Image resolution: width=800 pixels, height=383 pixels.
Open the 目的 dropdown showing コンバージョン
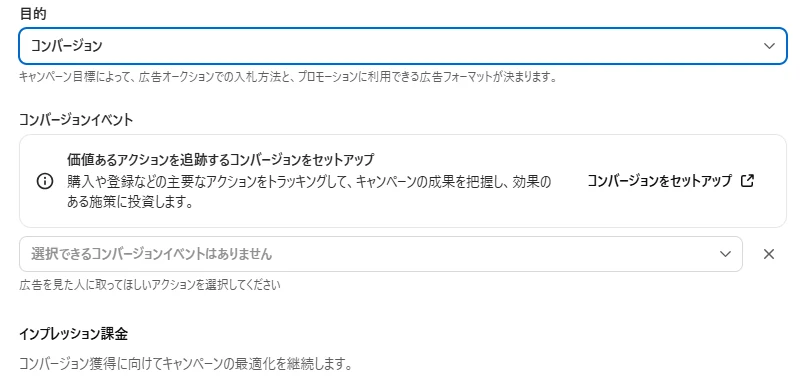(x=403, y=46)
